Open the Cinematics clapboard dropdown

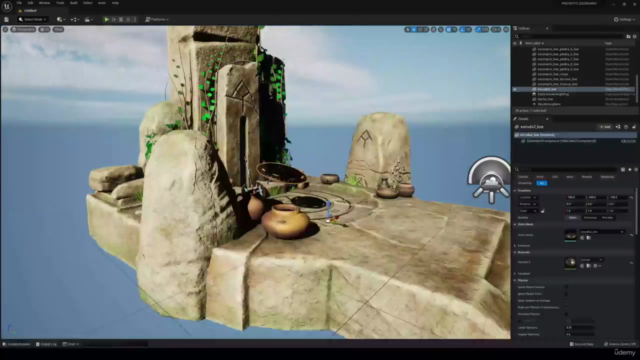coord(88,20)
